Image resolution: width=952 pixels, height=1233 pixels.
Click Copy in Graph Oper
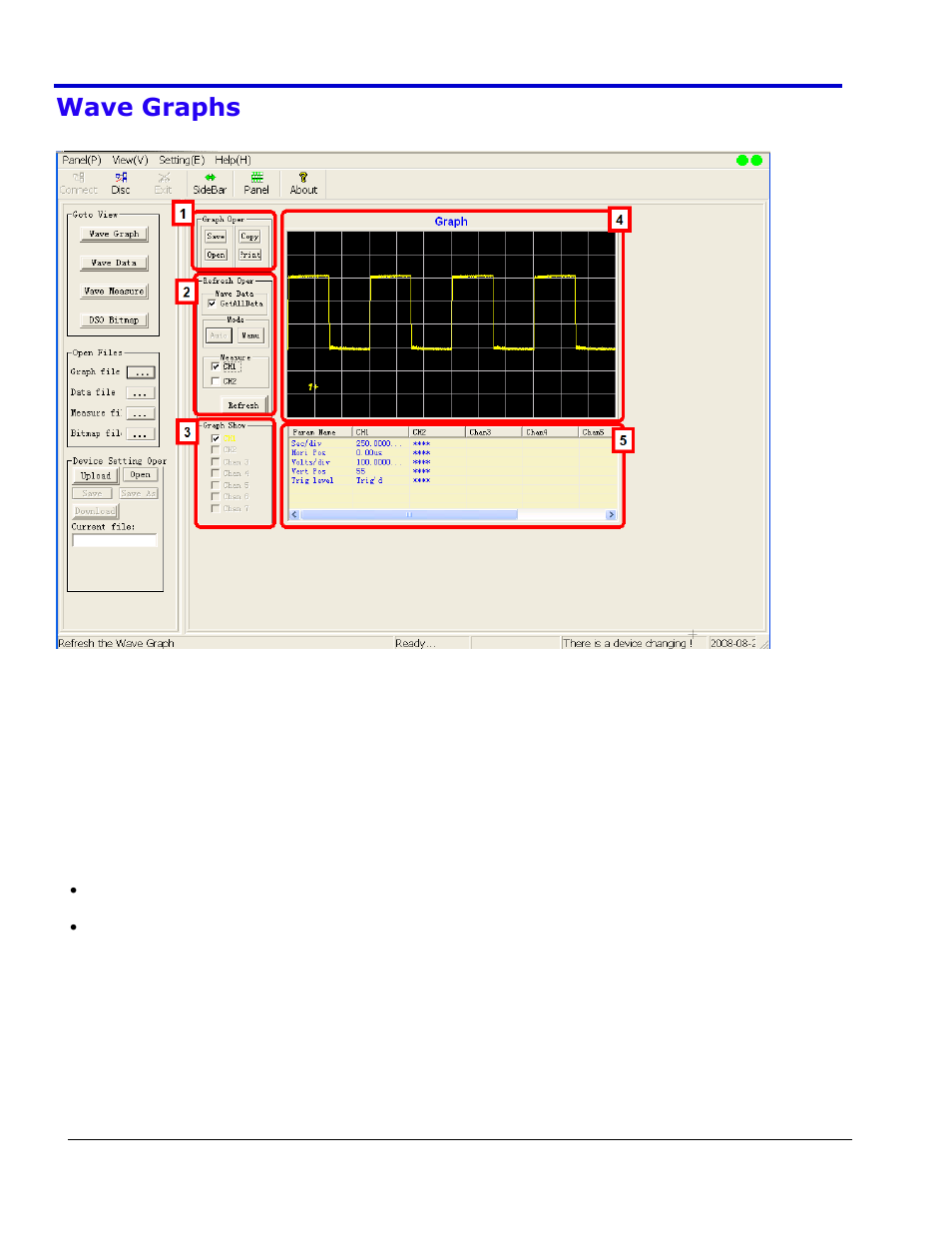point(249,237)
